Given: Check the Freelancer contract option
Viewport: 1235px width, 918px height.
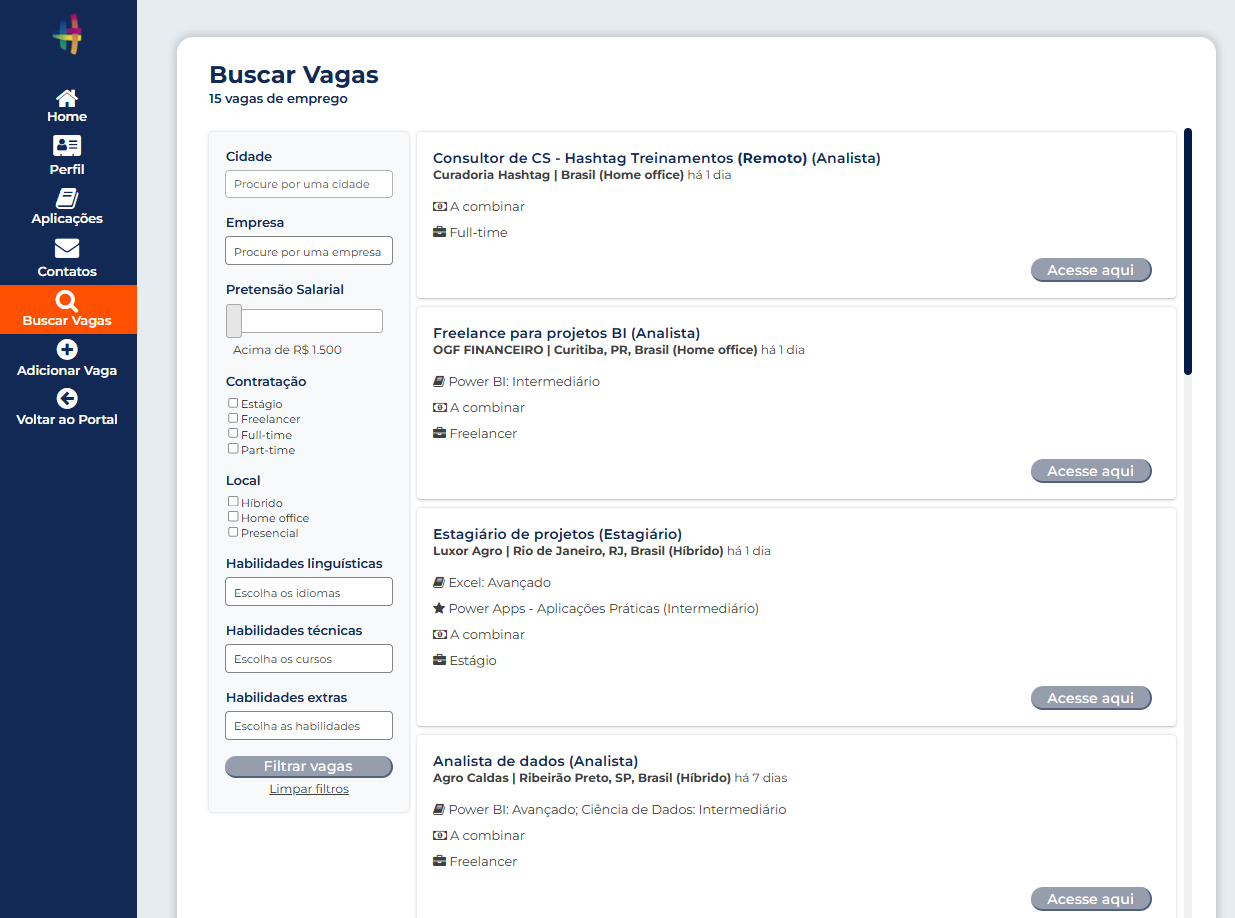Looking at the screenshot, I should coord(233,418).
